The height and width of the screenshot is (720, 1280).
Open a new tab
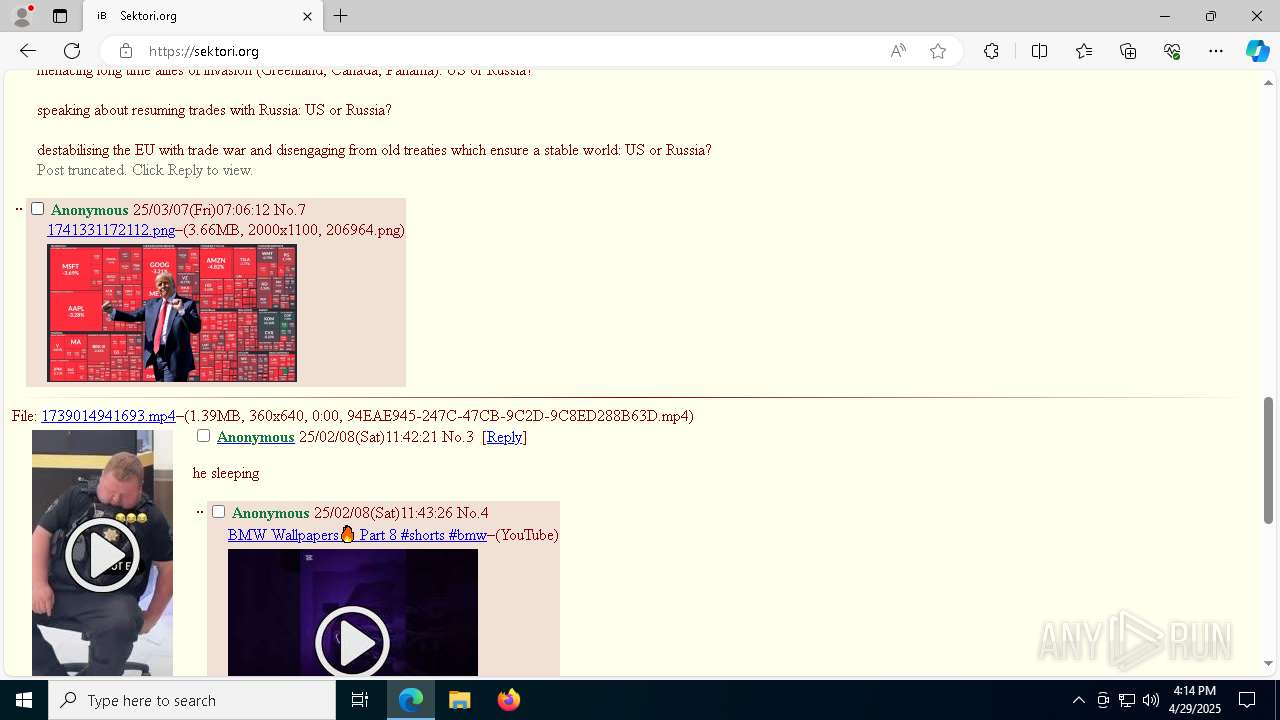(x=341, y=16)
